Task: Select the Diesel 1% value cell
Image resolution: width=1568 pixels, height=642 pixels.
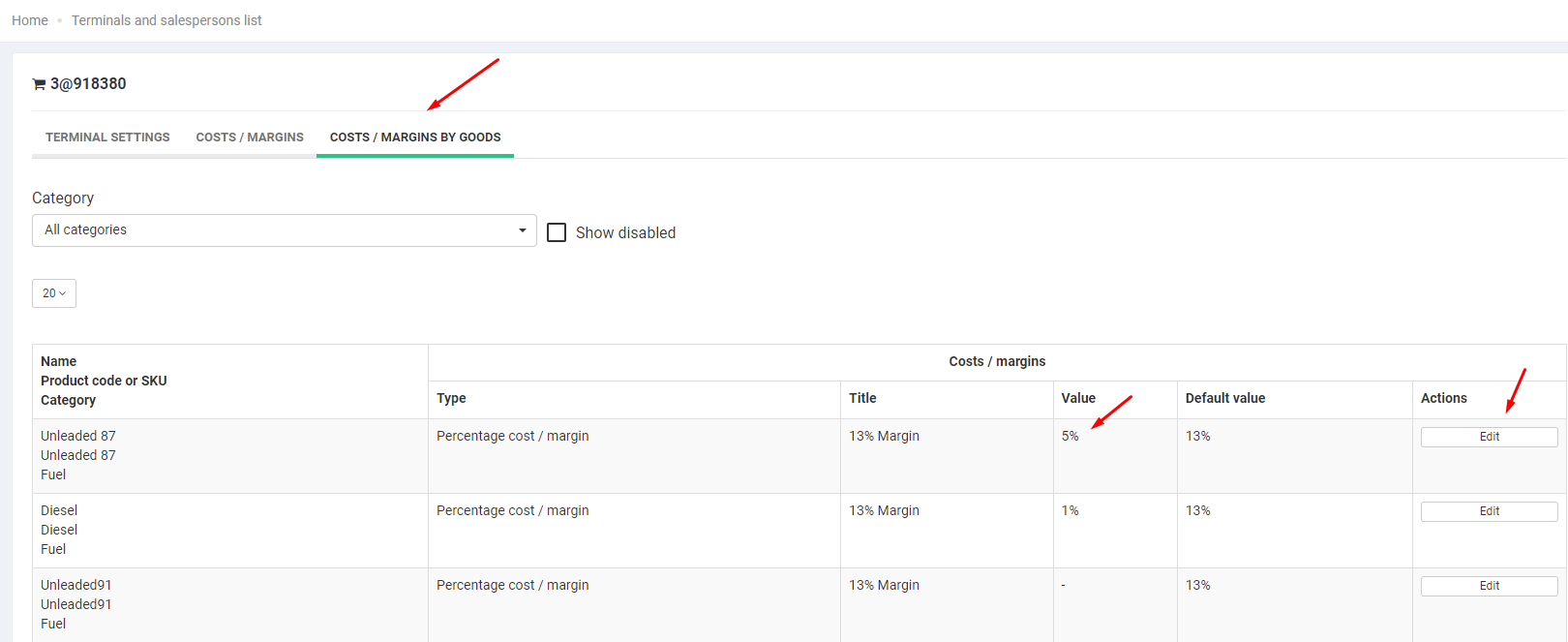Action: (x=1070, y=511)
